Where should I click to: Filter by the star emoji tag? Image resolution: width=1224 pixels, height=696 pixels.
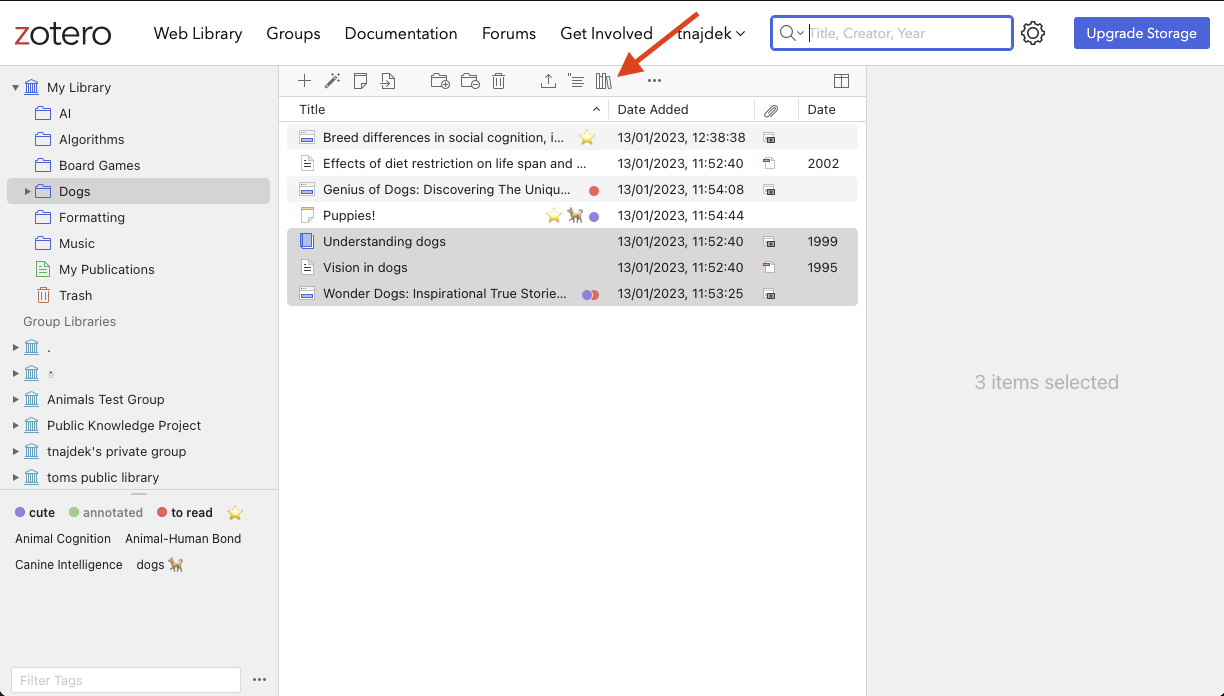[235, 512]
